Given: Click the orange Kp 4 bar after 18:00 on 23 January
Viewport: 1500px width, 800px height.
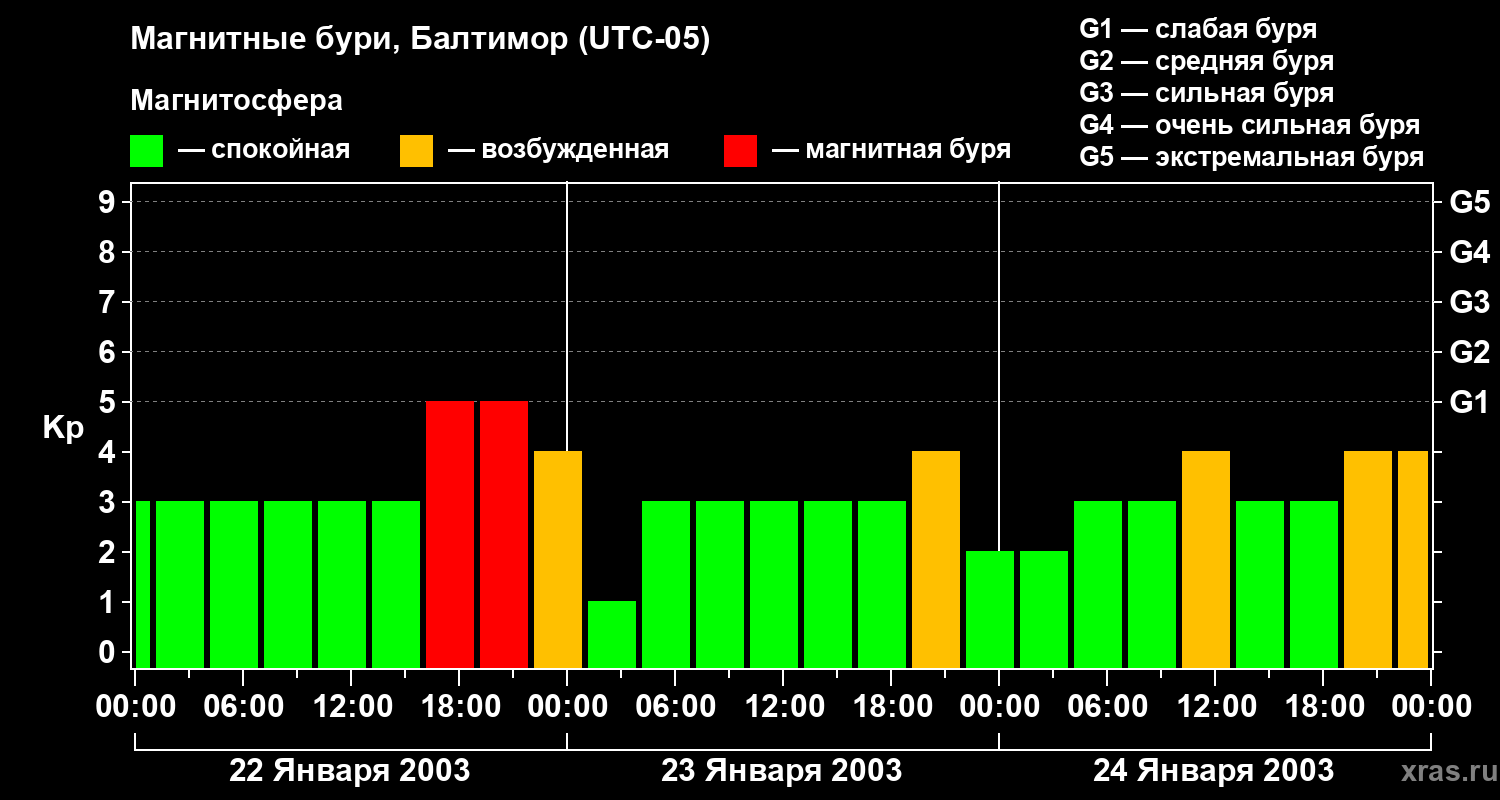Looking at the screenshot, I should point(936,560).
